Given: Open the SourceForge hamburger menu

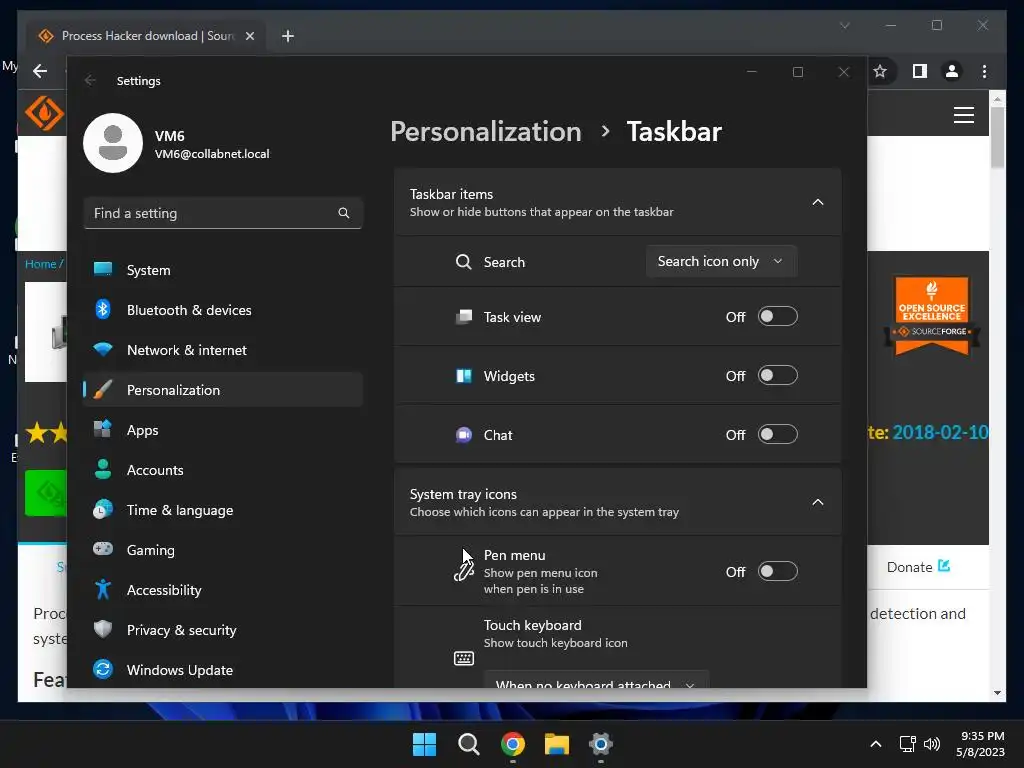Looking at the screenshot, I should tap(964, 115).
